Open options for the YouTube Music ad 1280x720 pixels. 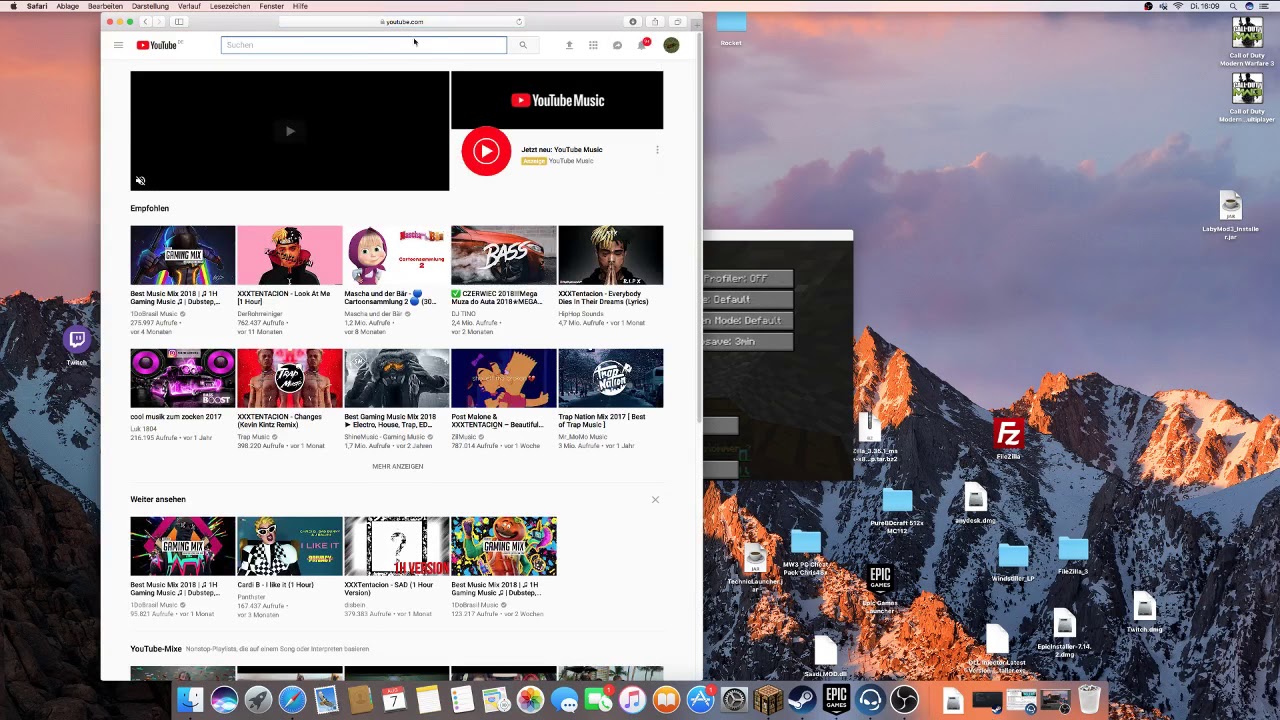pyautogui.click(x=657, y=150)
